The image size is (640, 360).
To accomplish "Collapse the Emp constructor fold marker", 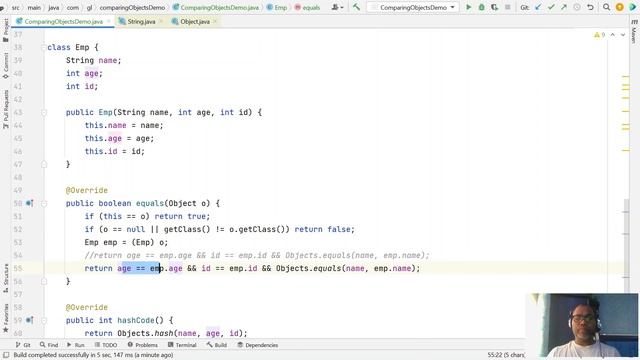I will click(44, 112).
